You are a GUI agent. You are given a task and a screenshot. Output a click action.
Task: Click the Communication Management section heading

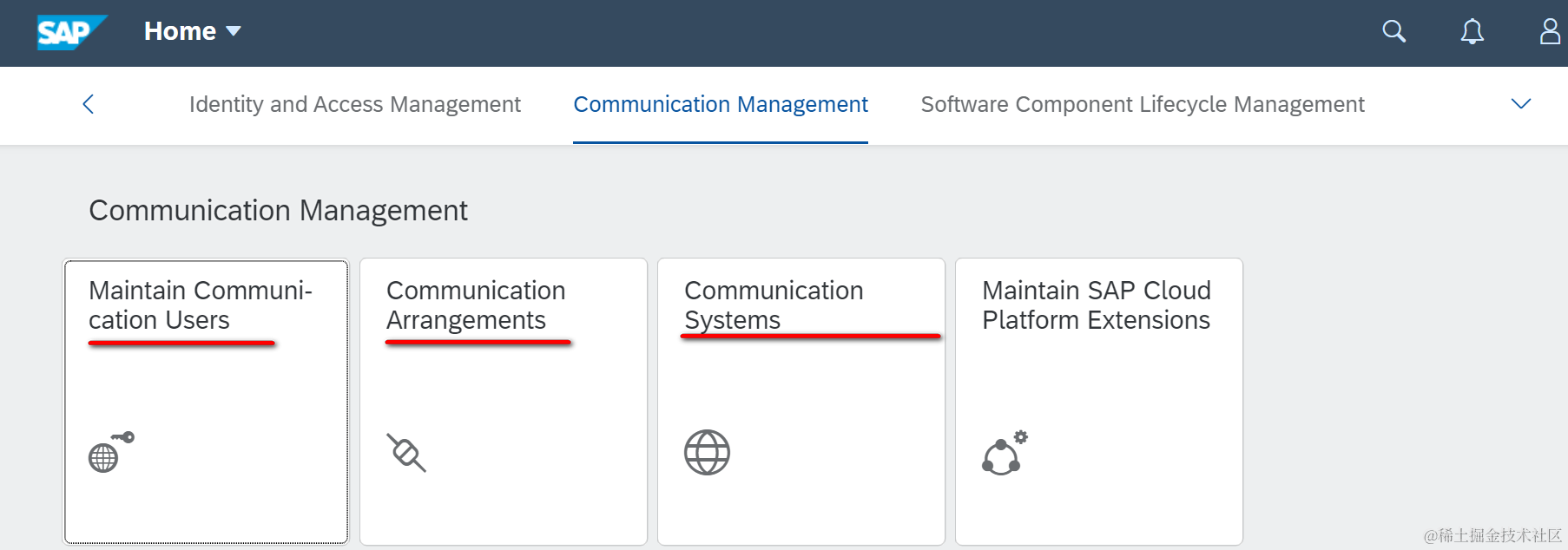point(278,210)
